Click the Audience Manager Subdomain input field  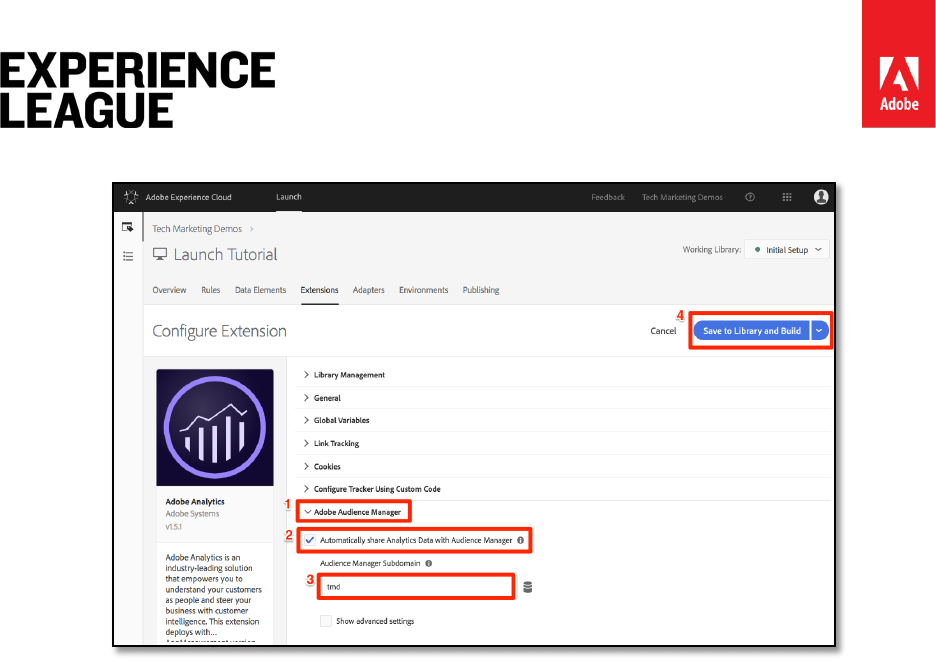tap(416, 586)
